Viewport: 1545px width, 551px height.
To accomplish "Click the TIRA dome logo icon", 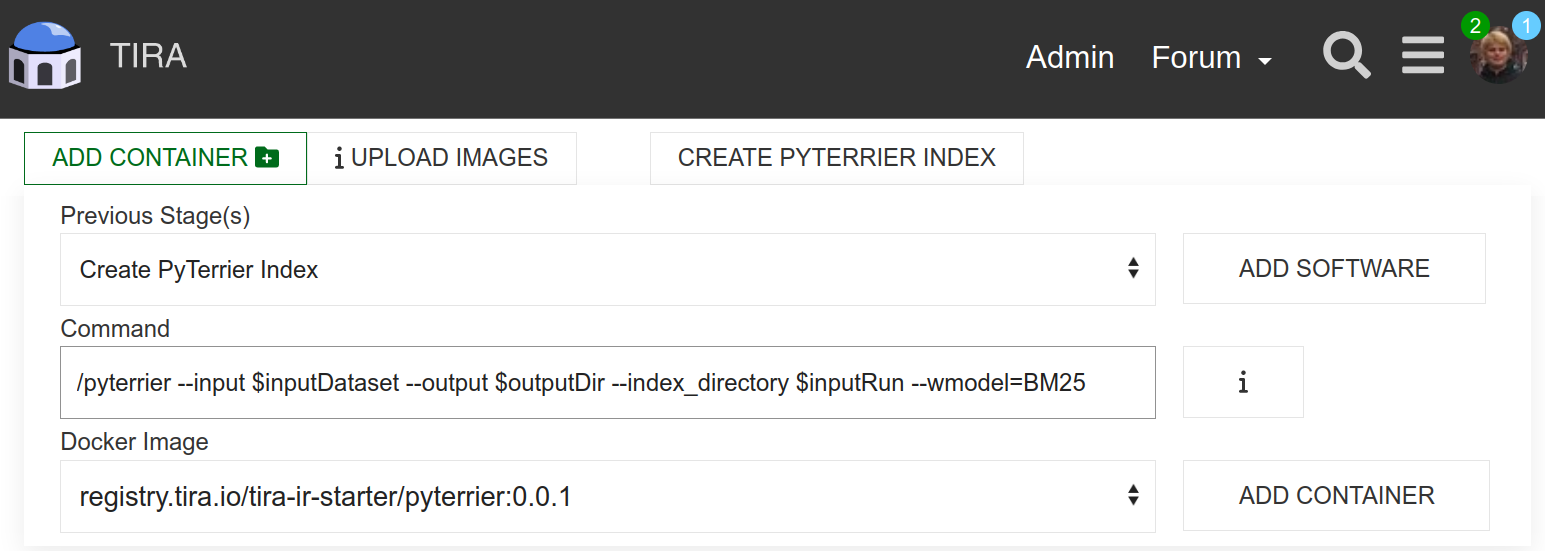I will 44,57.
